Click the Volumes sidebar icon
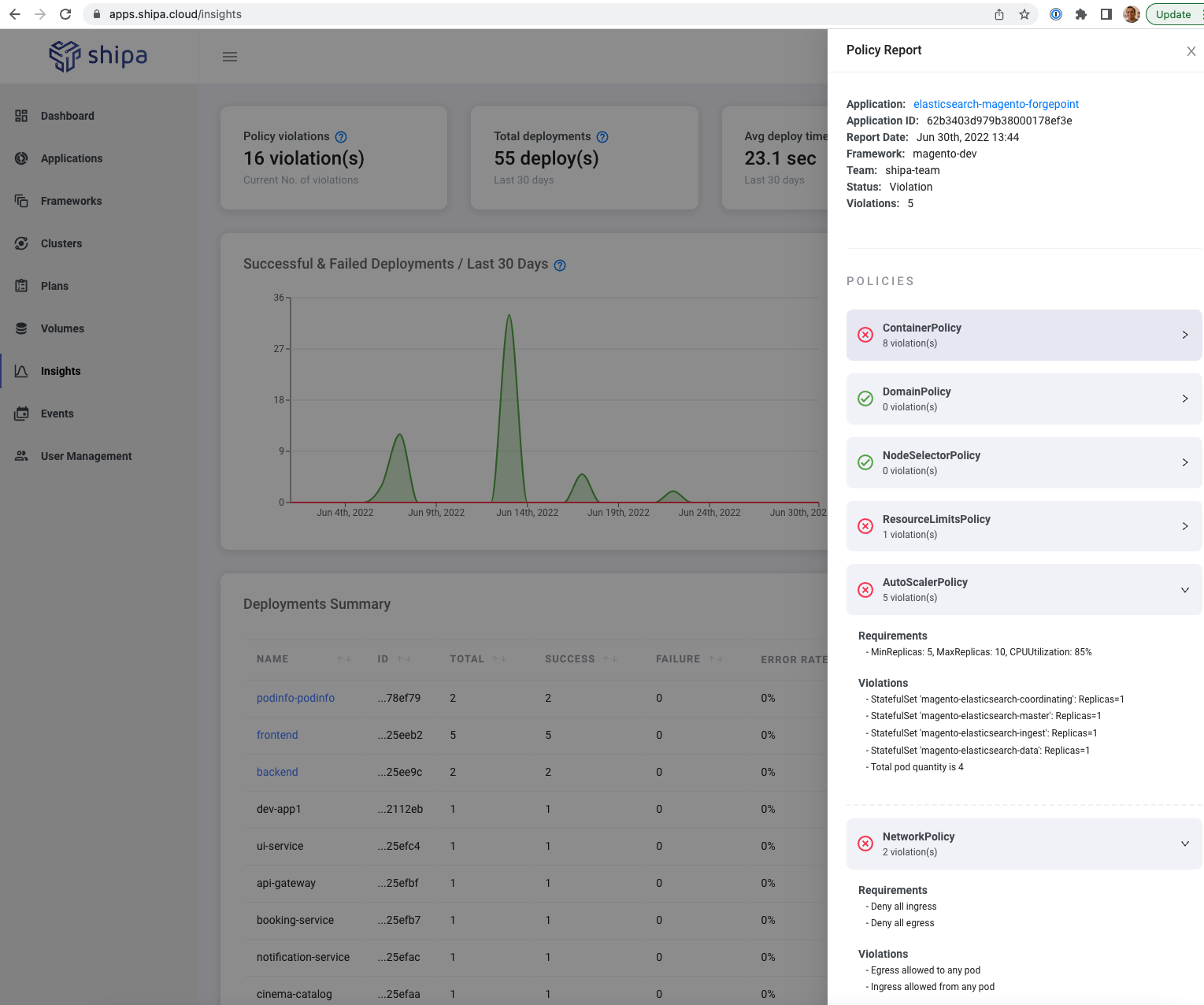The image size is (1204, 1005). (21, 328)
